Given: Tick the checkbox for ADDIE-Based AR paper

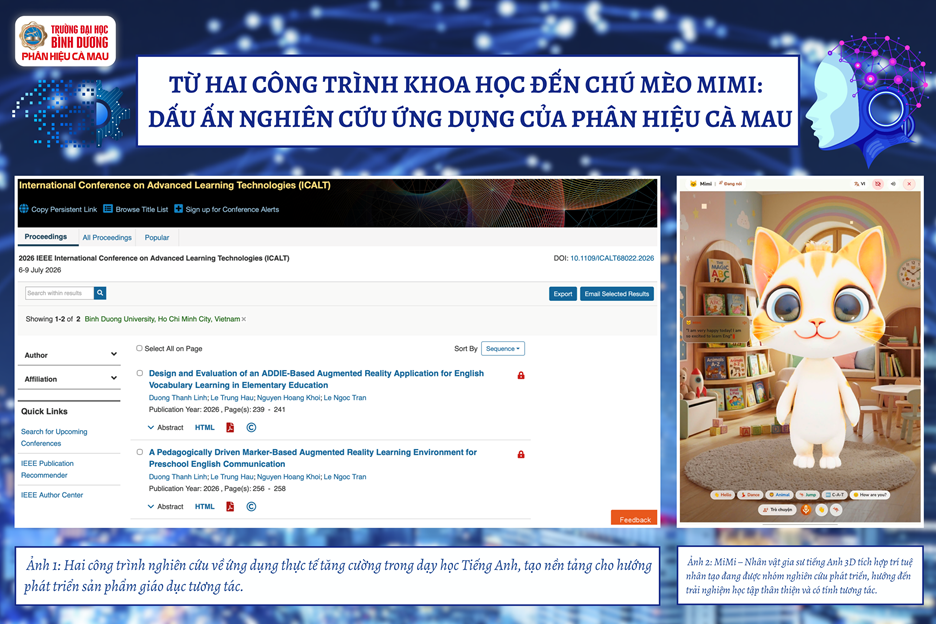Looking at the screenshot, I should (x=140, y=373).
